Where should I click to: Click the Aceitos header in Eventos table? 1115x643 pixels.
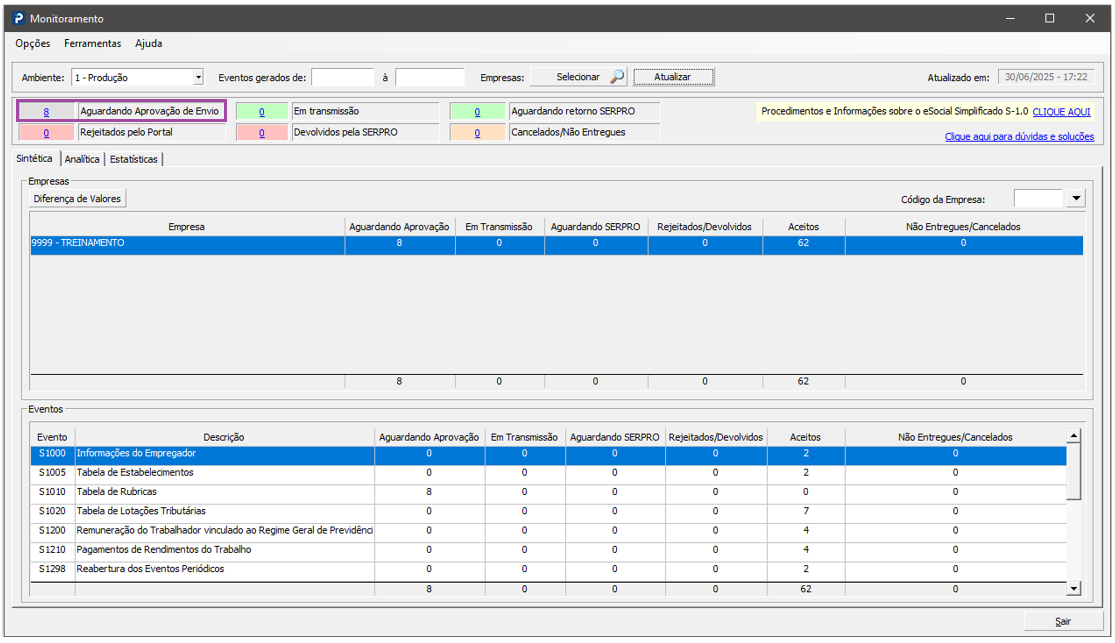806,437
